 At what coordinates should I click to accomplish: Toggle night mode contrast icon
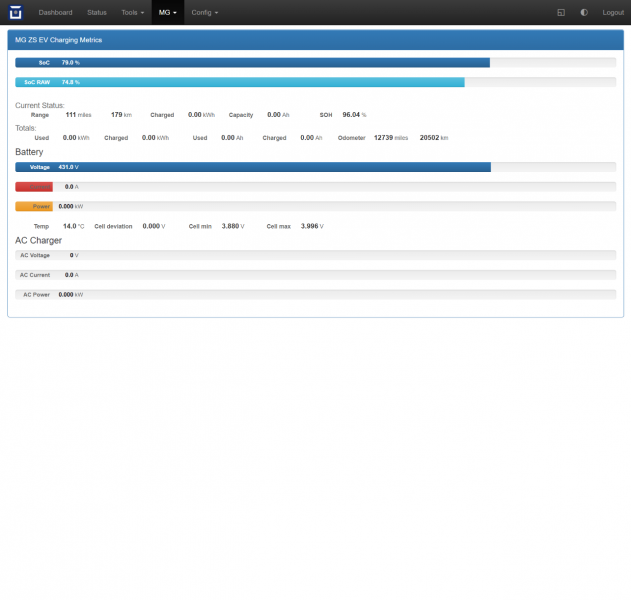tap(584, 12)
